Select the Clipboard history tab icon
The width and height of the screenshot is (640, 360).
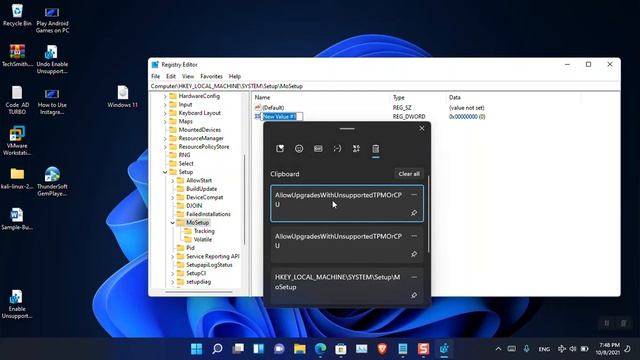coord(376,149)
